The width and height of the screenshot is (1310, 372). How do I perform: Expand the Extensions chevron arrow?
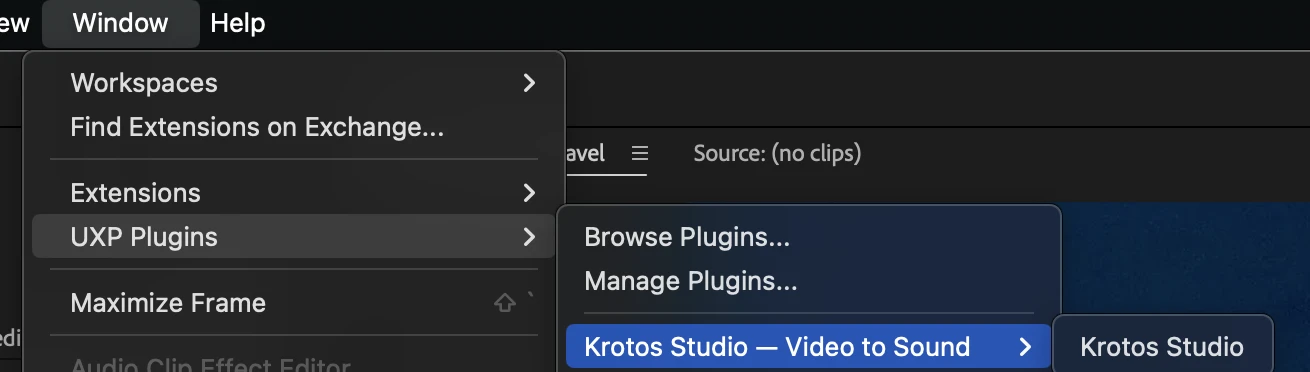point(529,192)
